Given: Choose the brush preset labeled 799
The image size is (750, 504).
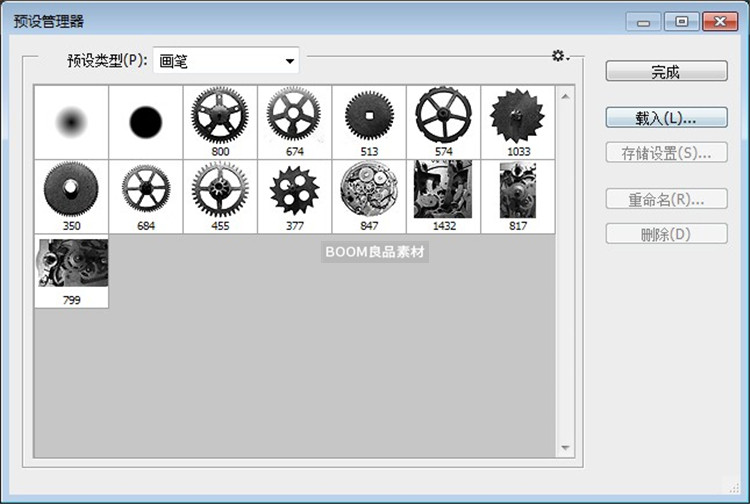Looking at the screenshot, I should click(x=71, y=265).
